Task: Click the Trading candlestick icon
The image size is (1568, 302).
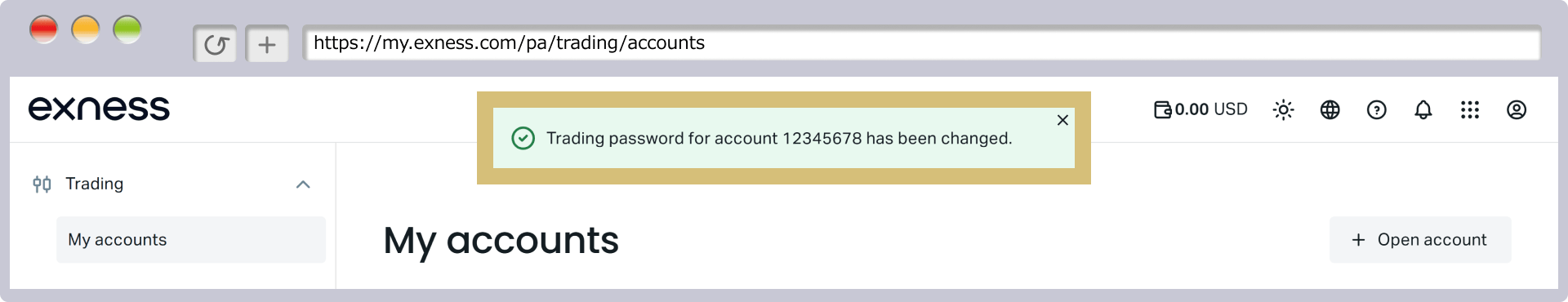Action: pyautogui.click(x=42, y=184)
